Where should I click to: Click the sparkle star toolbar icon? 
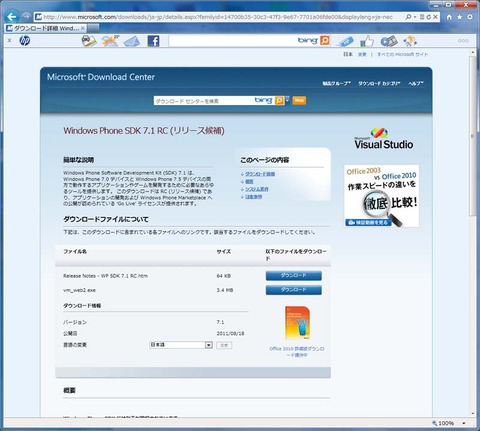(x=410, y=41)
